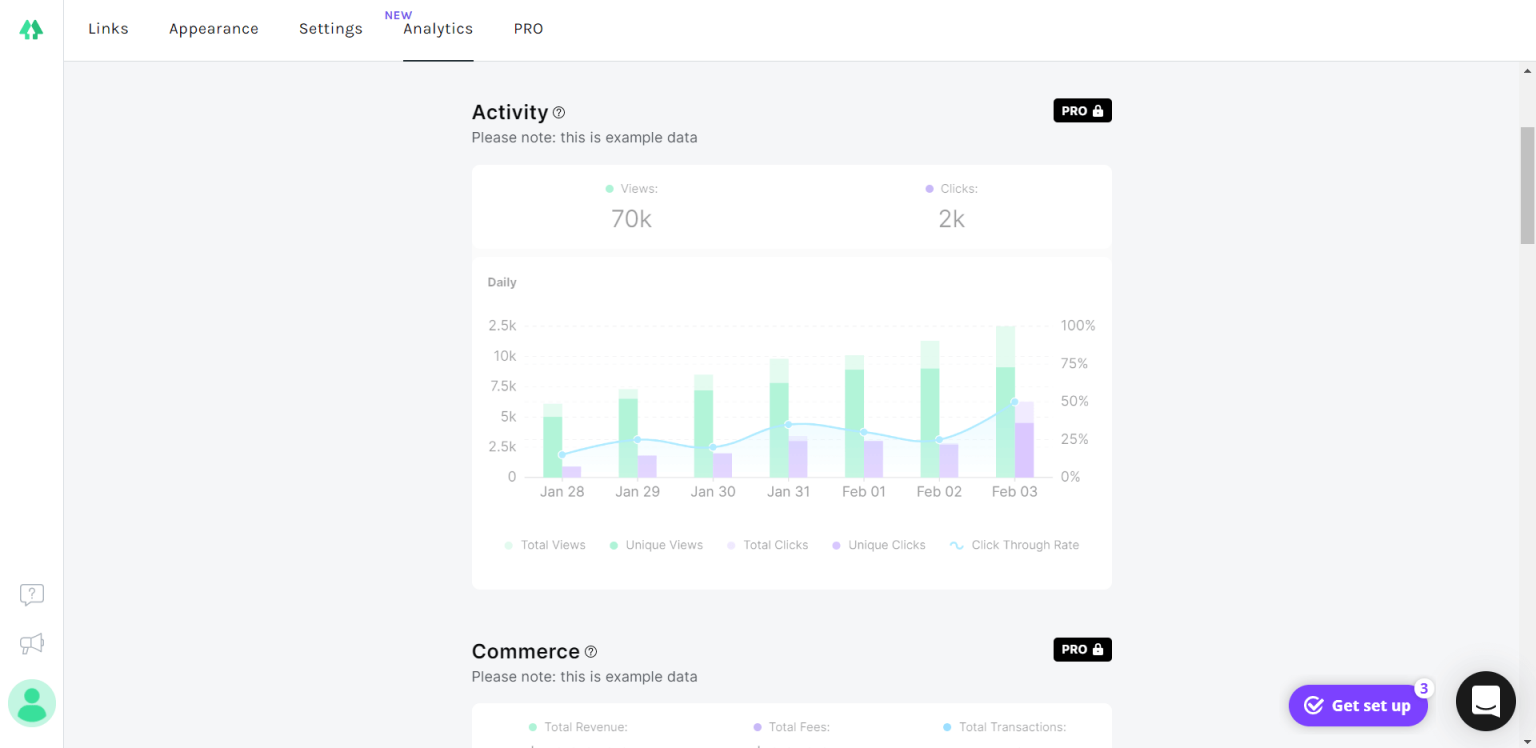Click the megaphone announcements icon

[31, 643]
